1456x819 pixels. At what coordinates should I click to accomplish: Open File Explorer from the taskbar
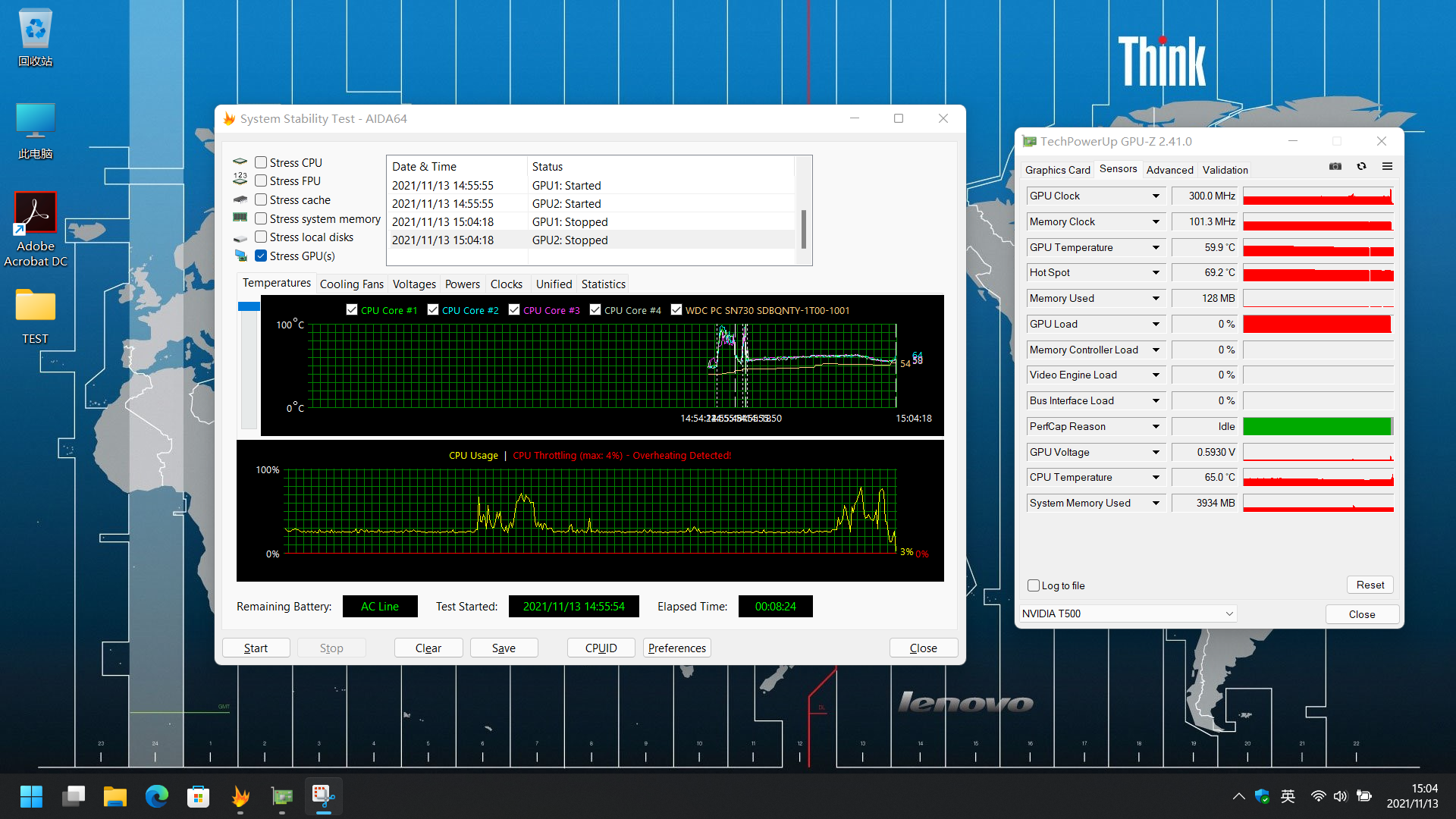point(115,796)
